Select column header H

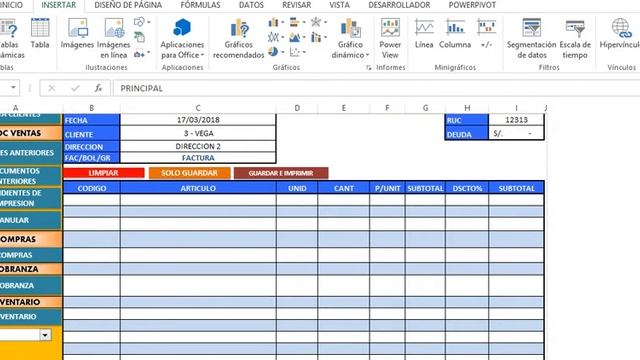coord(467,108)
